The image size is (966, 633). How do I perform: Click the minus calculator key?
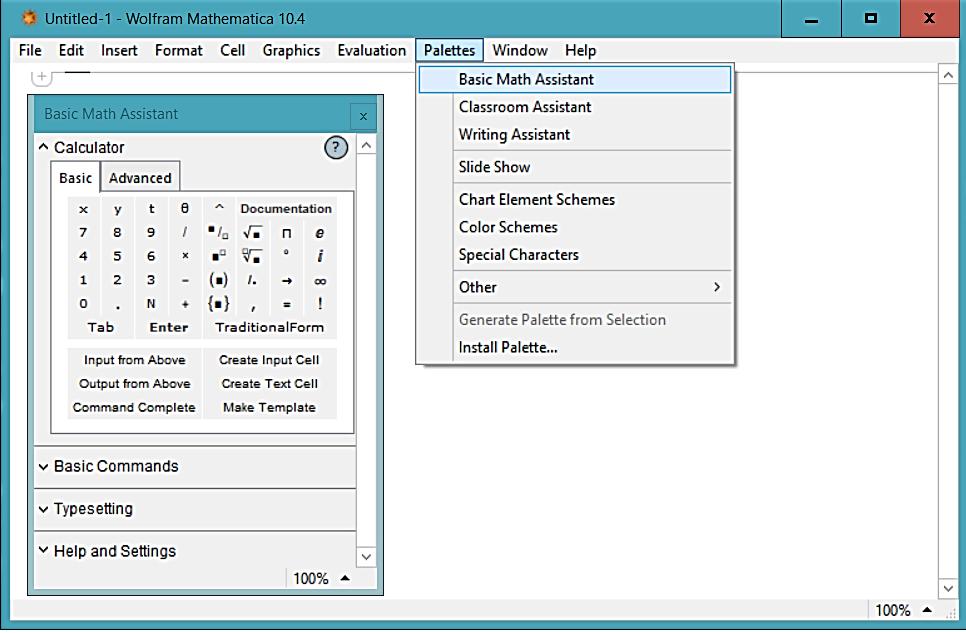pyautogui.click(x=185, y=280)
